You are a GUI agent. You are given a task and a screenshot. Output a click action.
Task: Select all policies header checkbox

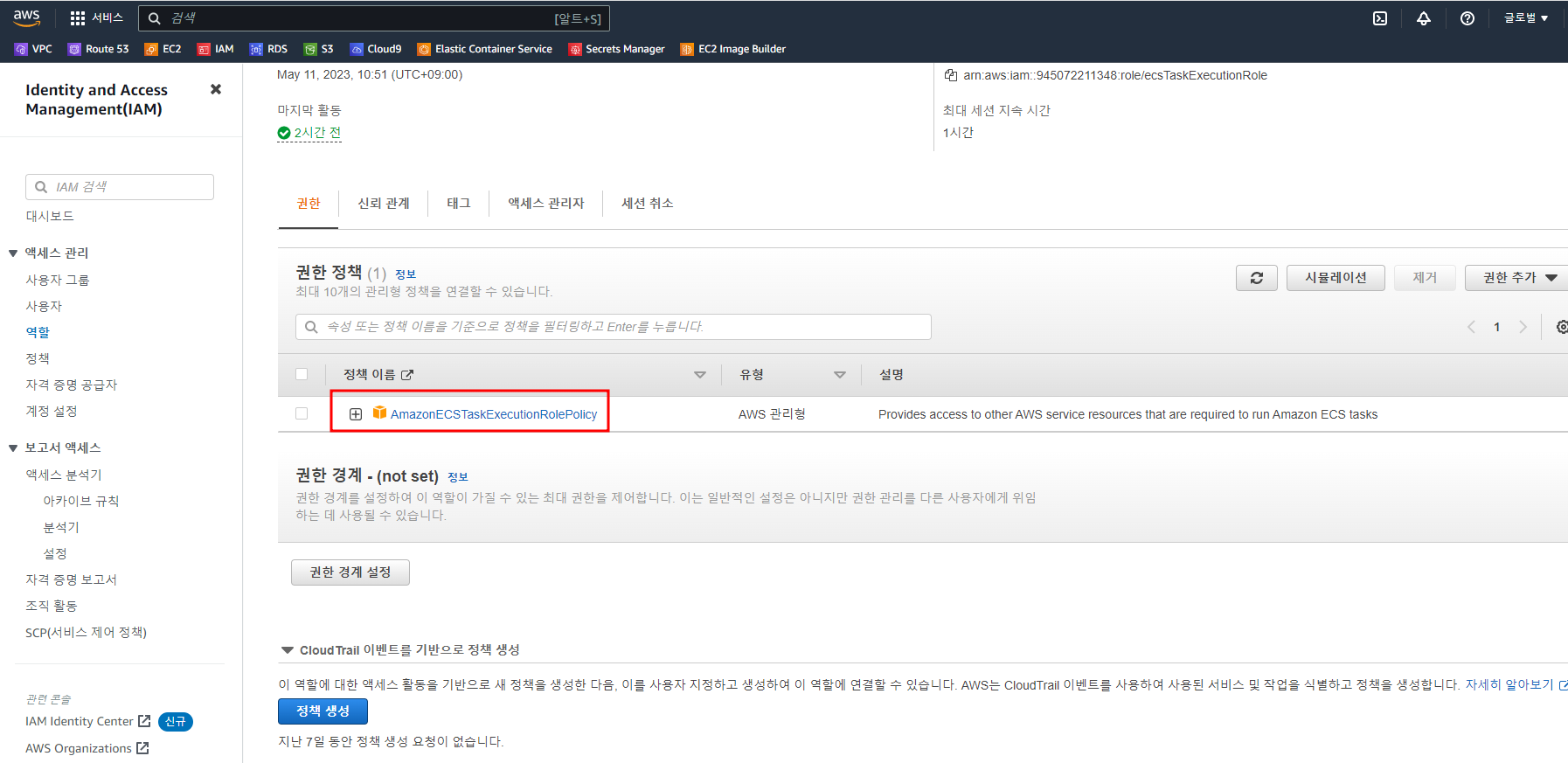pyautogui.click(x=302, y=374)
